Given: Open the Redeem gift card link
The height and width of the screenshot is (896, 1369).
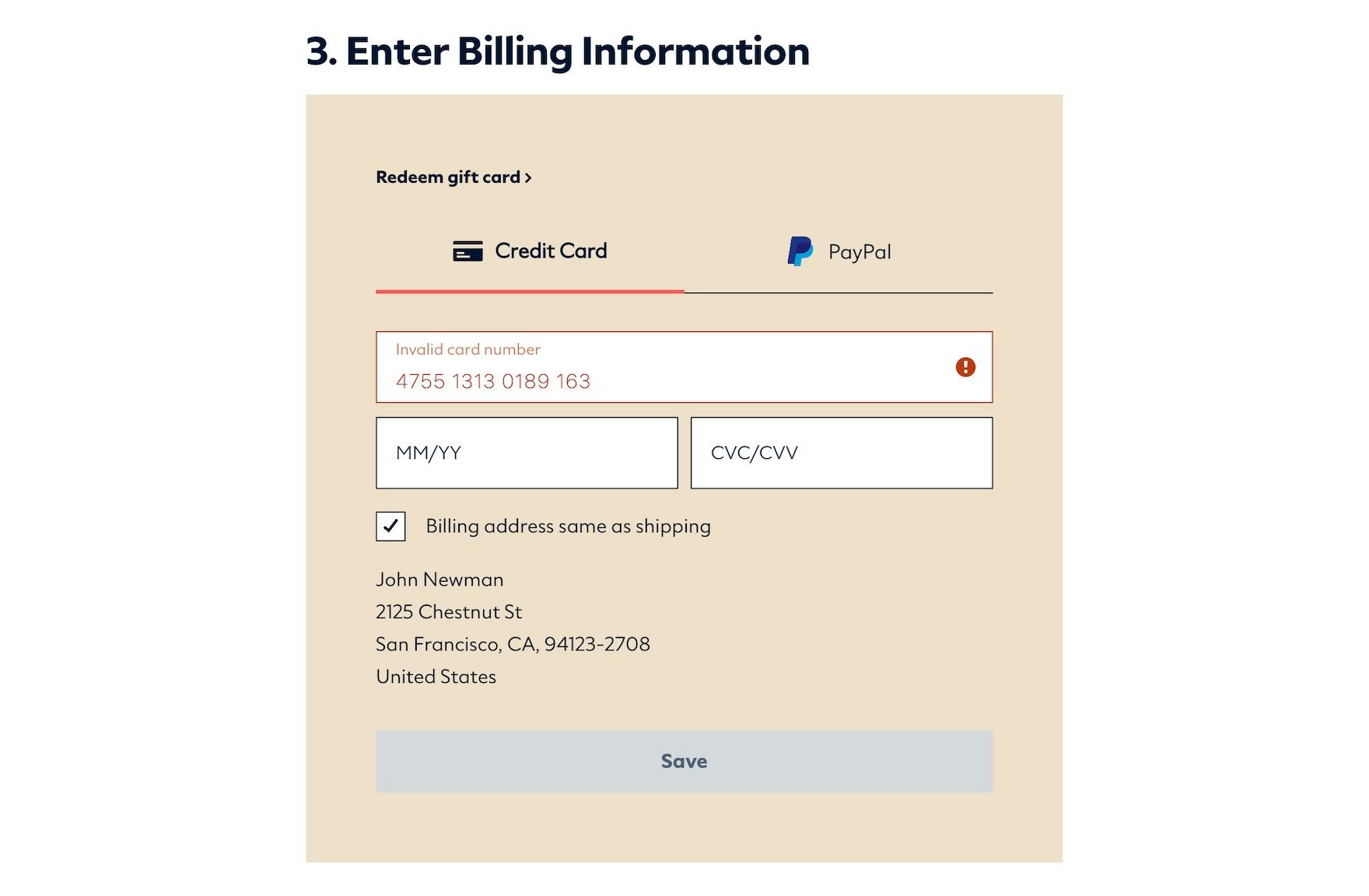Looking at the screenshot, I should tap(447, 177).
